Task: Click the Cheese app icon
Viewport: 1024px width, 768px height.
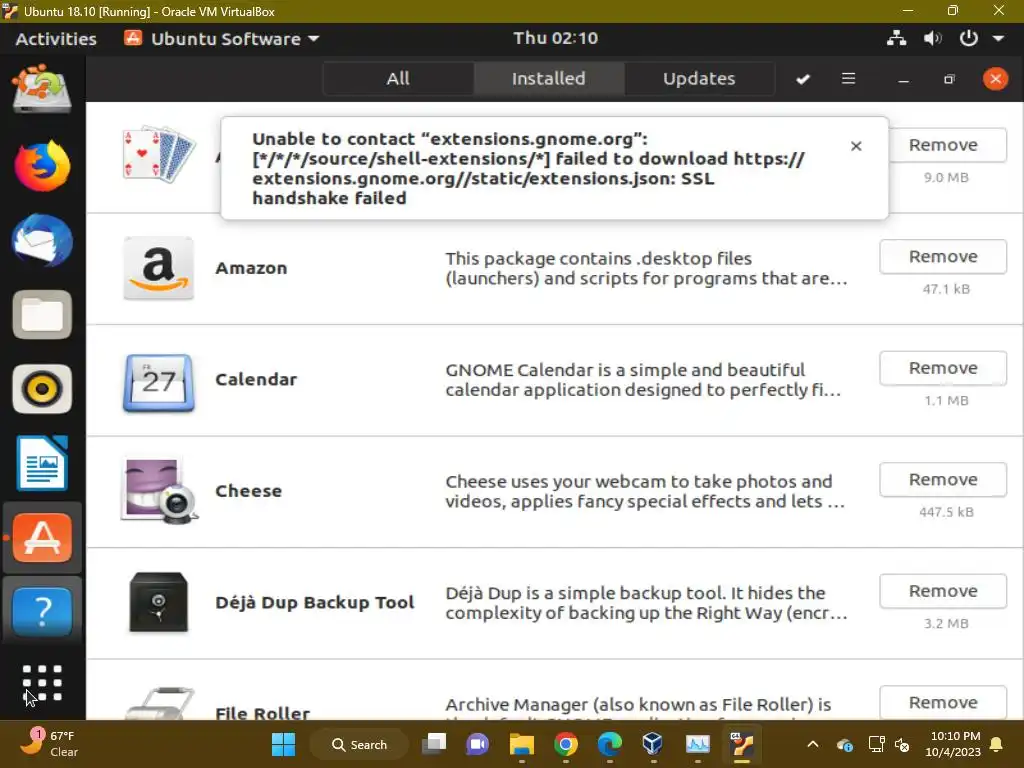Action: [159, 491]
